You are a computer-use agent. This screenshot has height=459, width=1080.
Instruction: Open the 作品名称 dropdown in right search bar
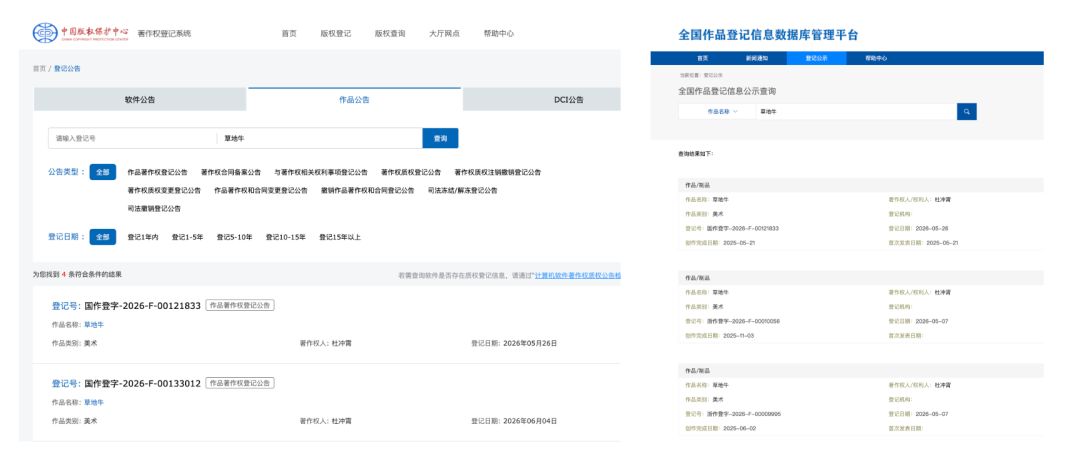coord(723,111)
